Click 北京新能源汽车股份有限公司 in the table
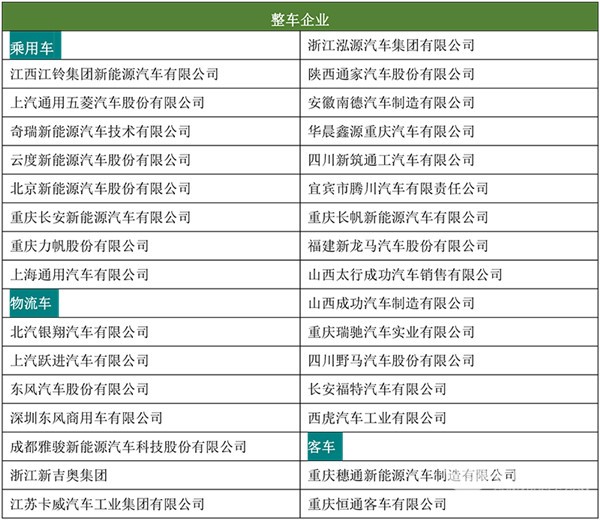Image resolution: width=600 pixels, height=520 pixels. click(x=100, y=188)
